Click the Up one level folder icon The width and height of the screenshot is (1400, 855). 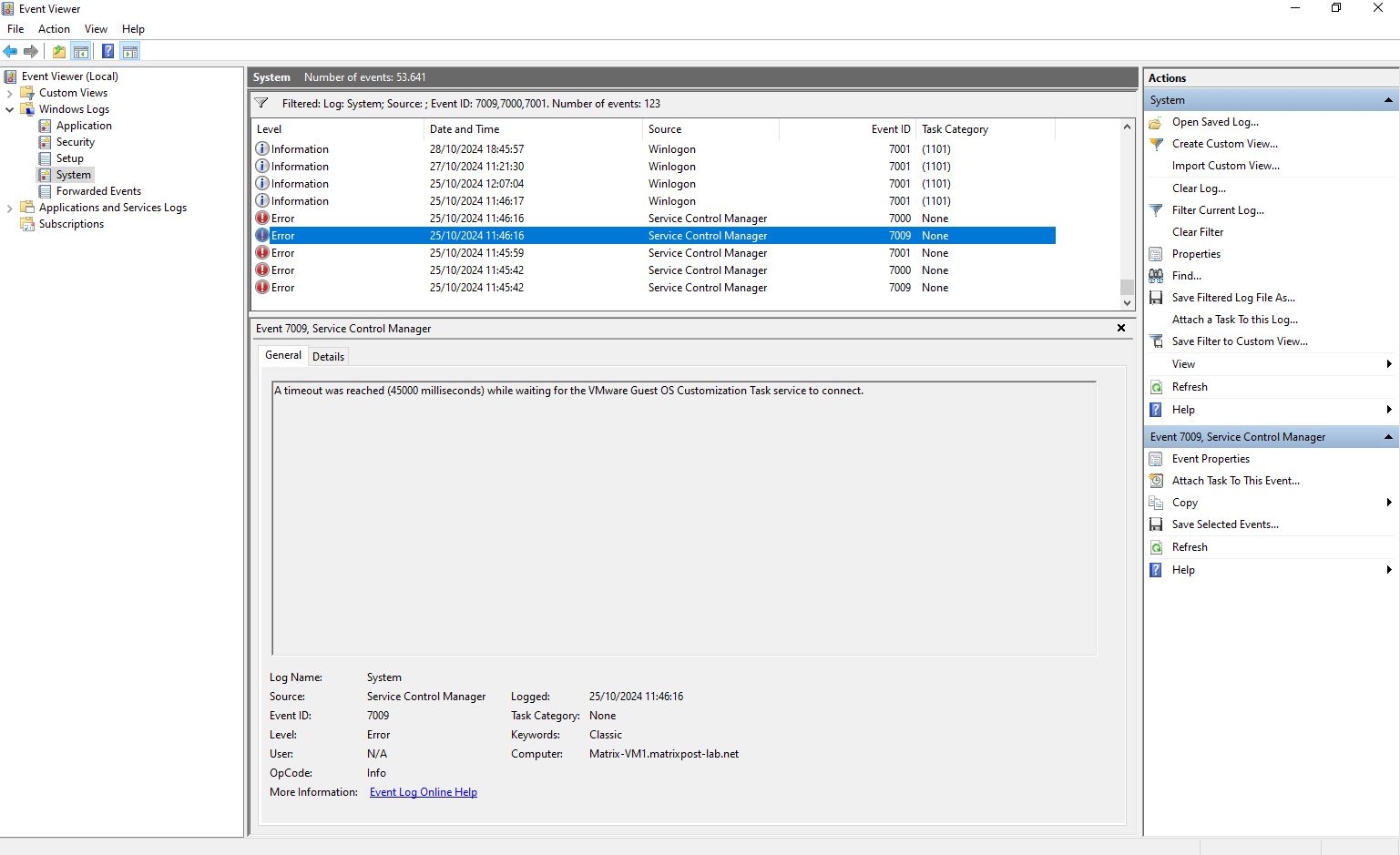(59, 51)
